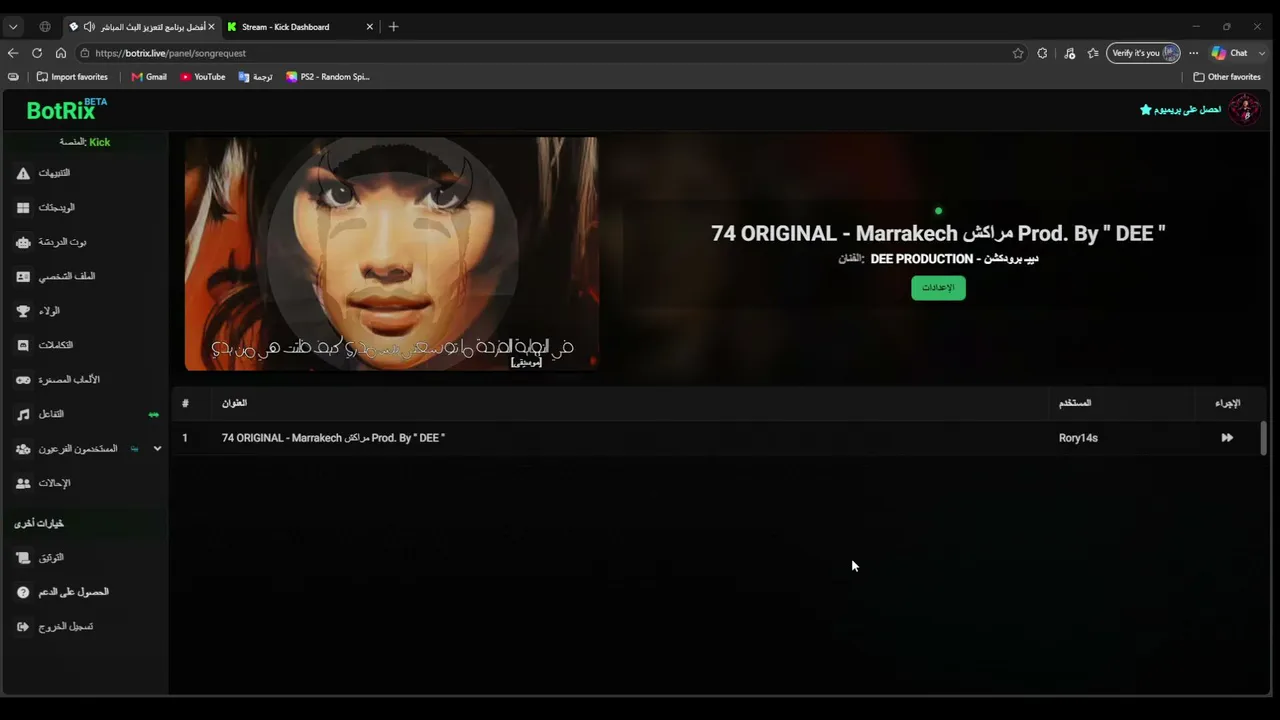Screen dimensions: 1280x720
Task: Click the other options (خيارات أخرى) heading
Action: [x=39, y=523]
